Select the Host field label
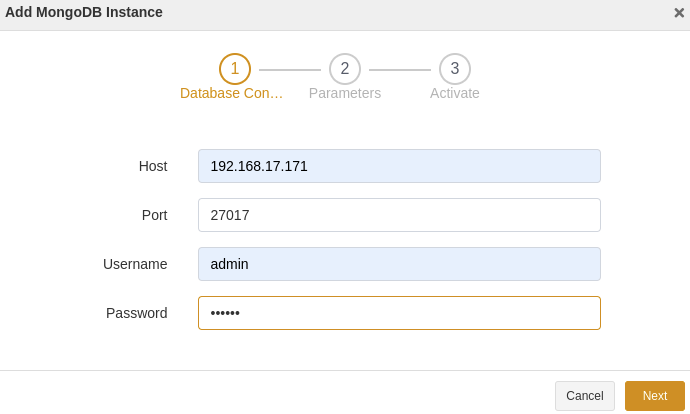 pos(153,166)
